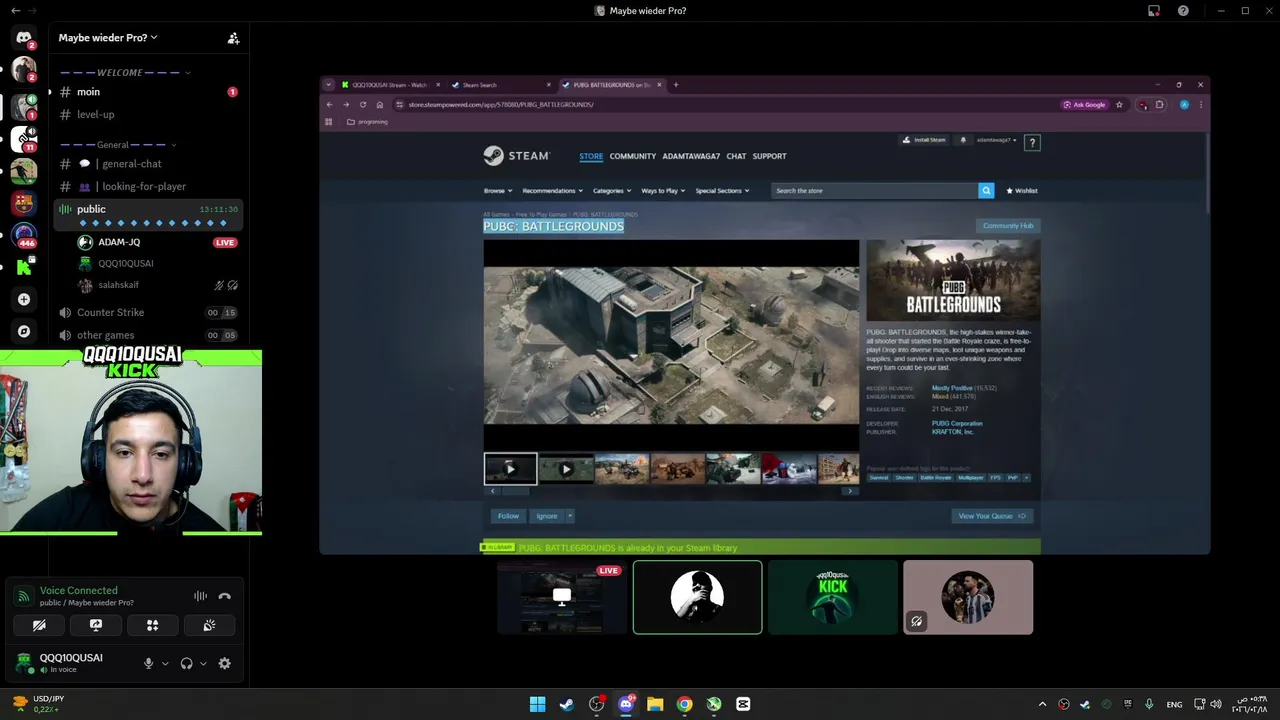Click the Ask Google button in browser
Screen dimensions: 1280x720
pos(1085,105)
